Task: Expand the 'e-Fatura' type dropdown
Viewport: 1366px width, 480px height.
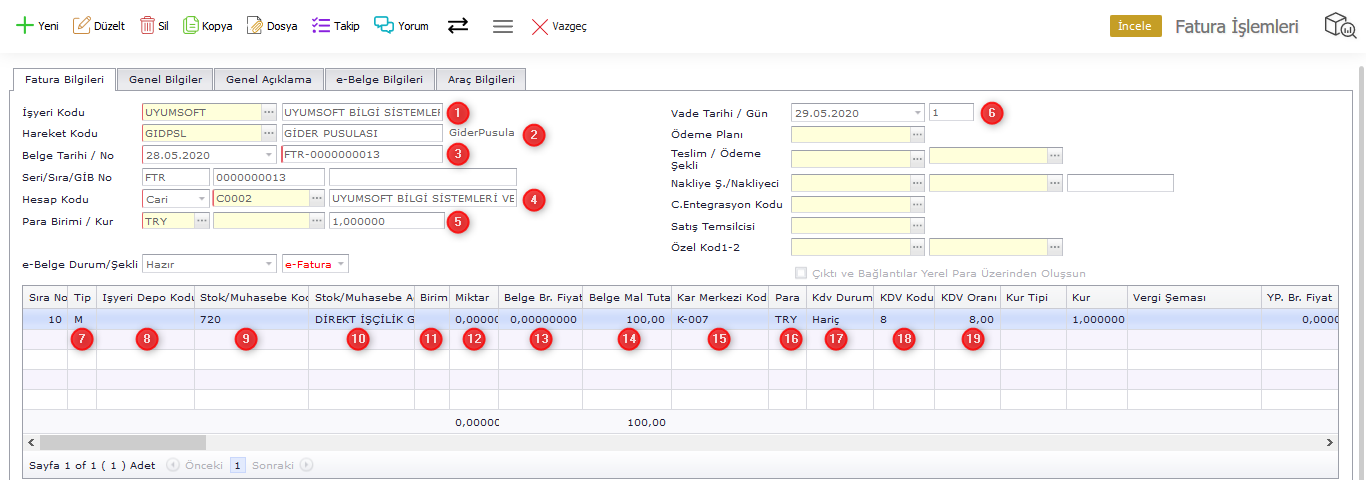Action: tap(340, 264)
